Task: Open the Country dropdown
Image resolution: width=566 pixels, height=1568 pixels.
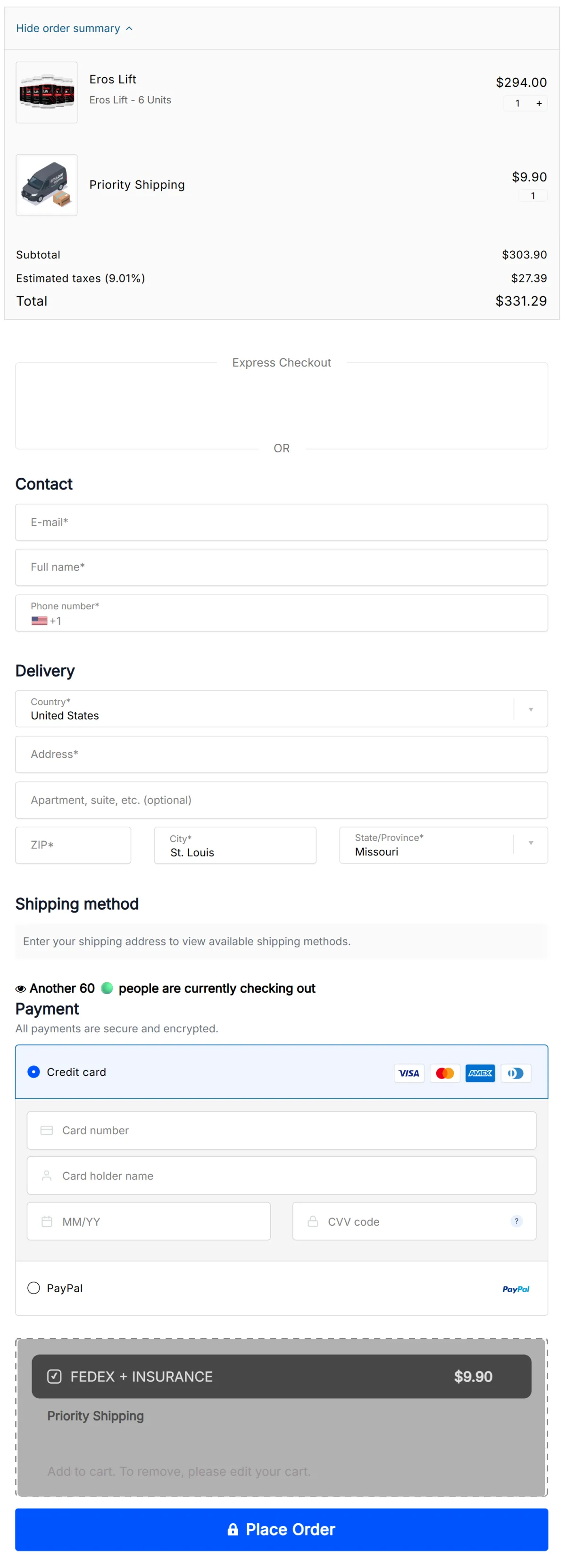Action: point(530,708)
